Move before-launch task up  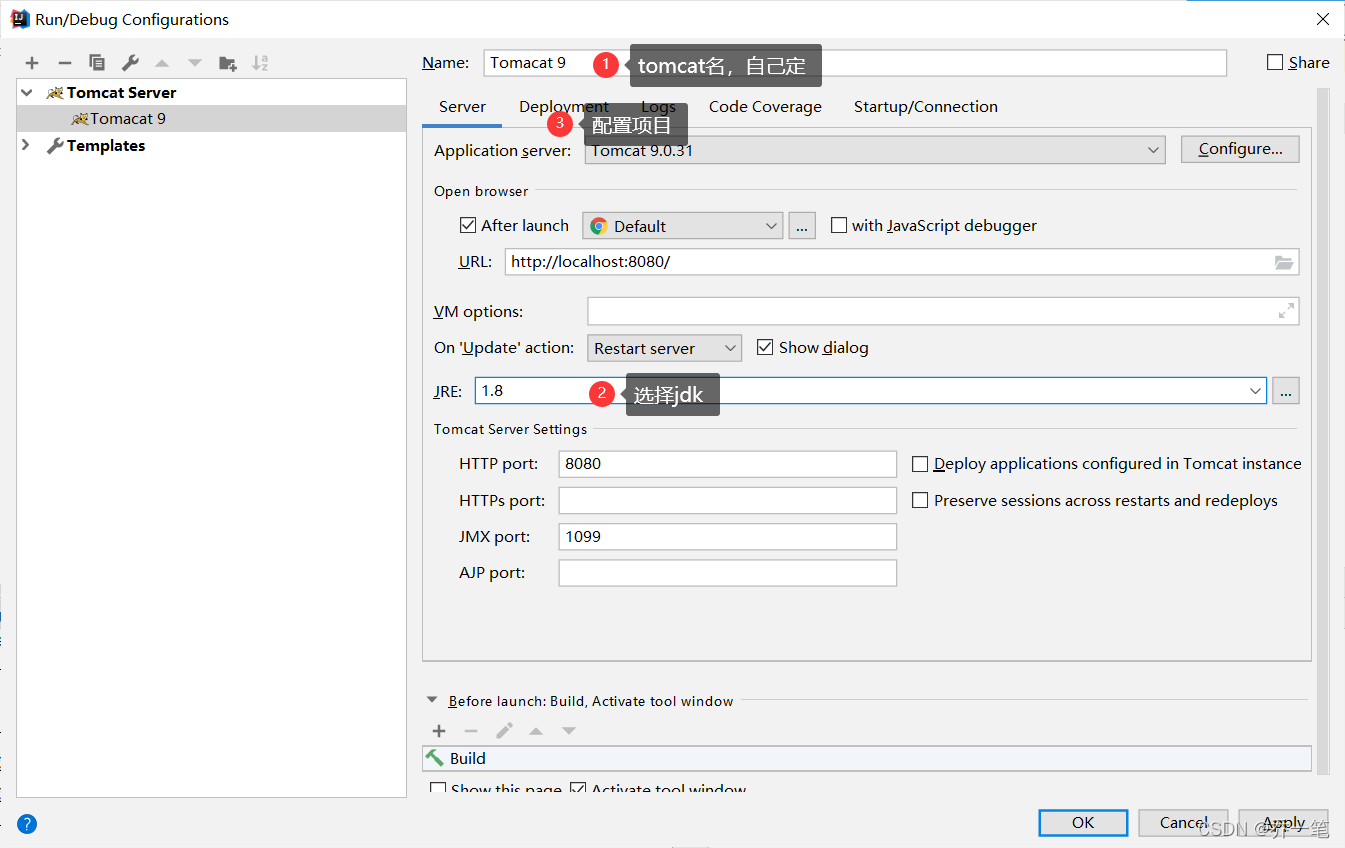coord(536,731)
